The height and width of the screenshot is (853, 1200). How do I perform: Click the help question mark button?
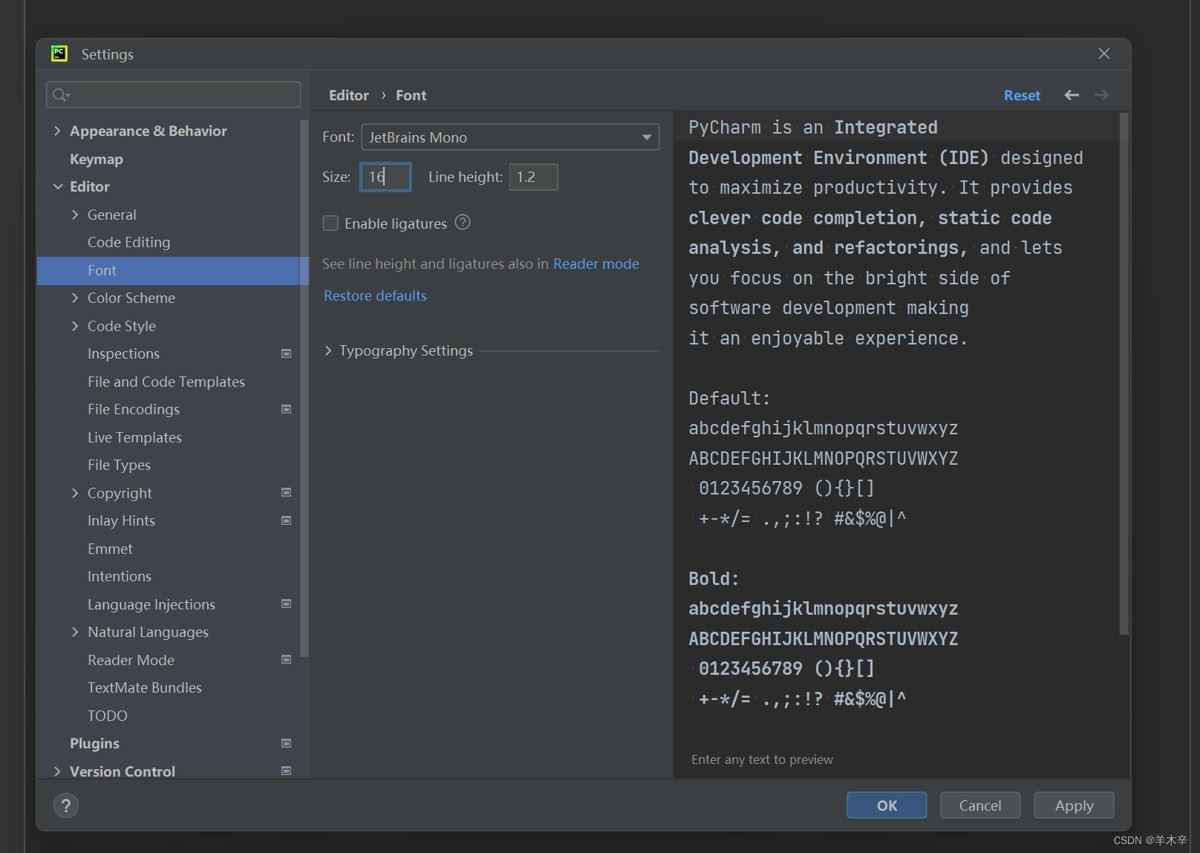click(66, 805)
